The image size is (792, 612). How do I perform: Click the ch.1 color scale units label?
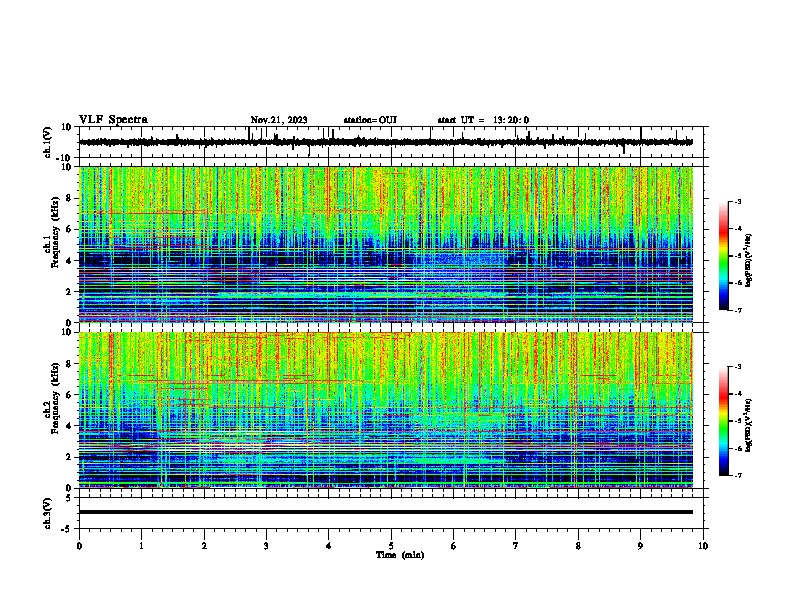click(x=748, y=260)
